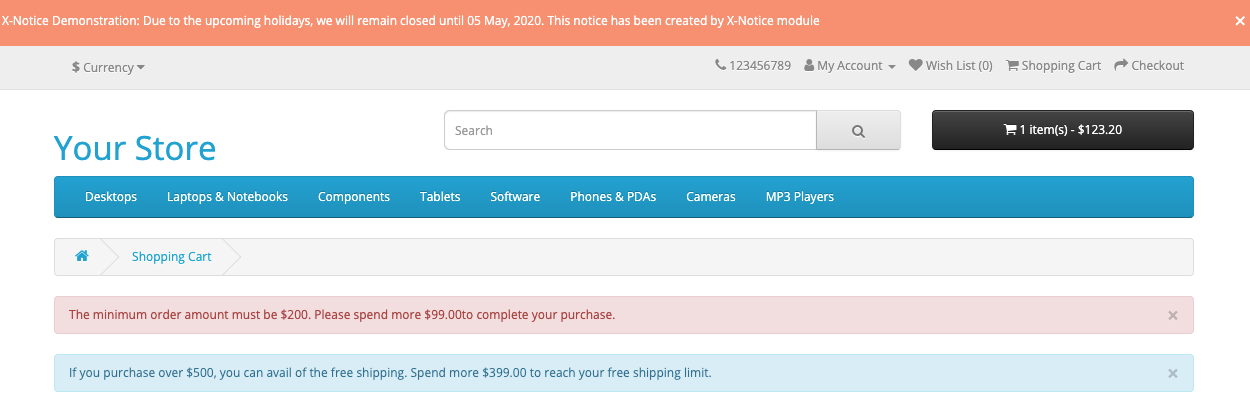The image size is (1250, 416).
Task: Open the Tablets category
Action: click(x=440, y=197)
